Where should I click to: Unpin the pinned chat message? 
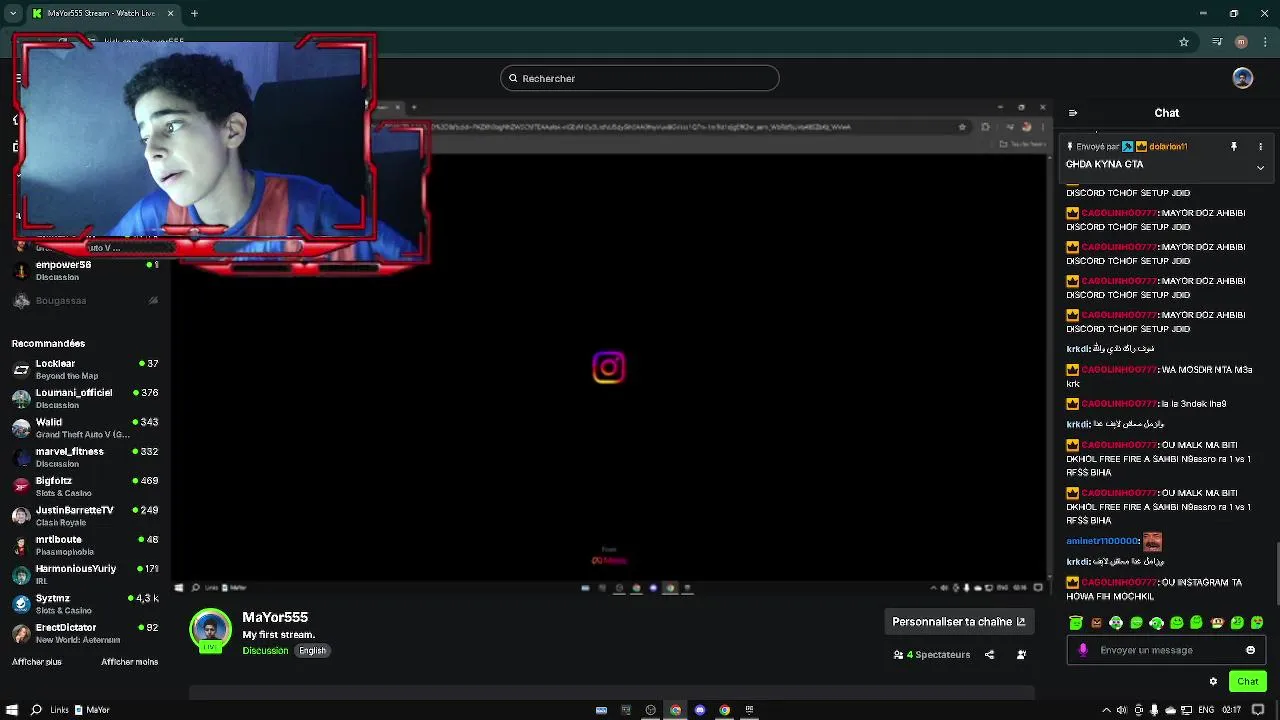(1233, 147)
